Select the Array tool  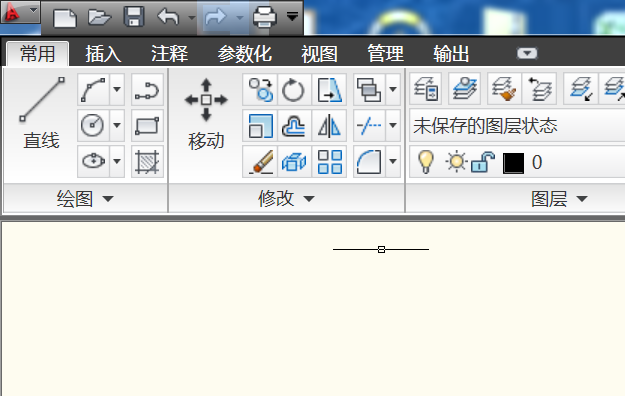329,161
